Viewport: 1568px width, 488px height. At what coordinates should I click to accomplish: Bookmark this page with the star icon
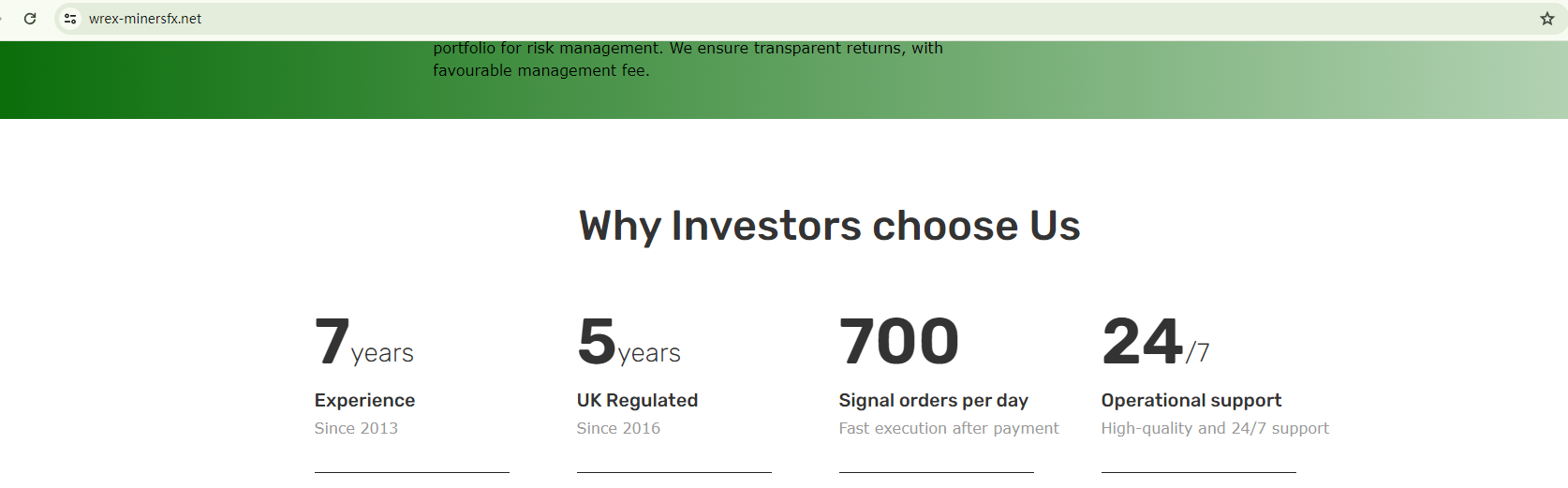1547,19
